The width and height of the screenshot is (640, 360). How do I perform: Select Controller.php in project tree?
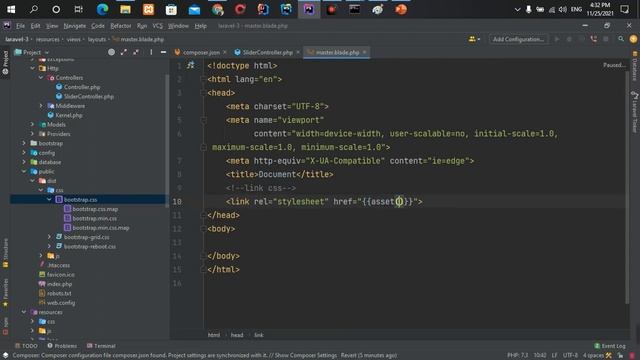(x=82, y=87)
